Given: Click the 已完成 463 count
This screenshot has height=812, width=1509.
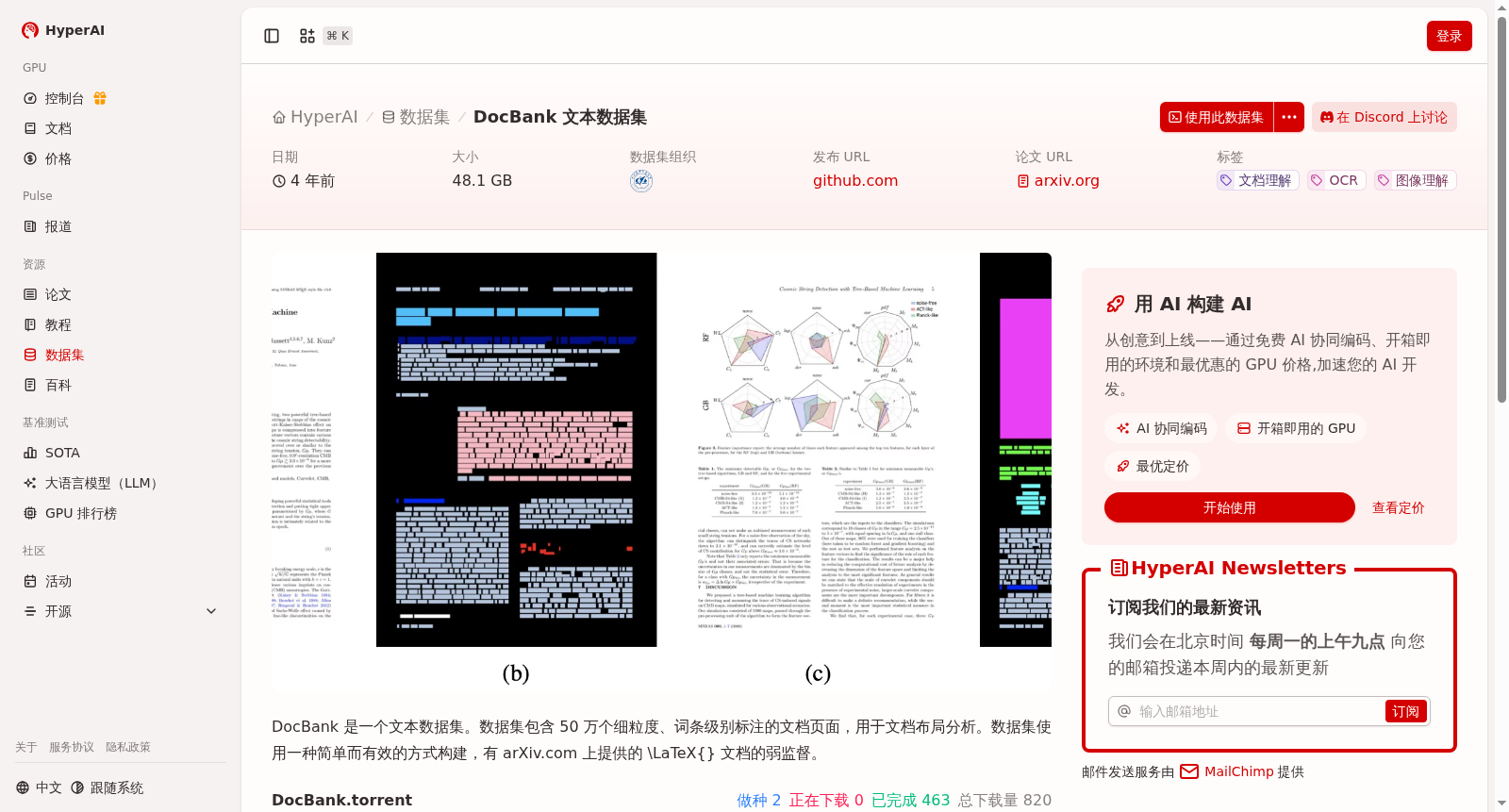Looking at the screenshot, I should point(910,800).
